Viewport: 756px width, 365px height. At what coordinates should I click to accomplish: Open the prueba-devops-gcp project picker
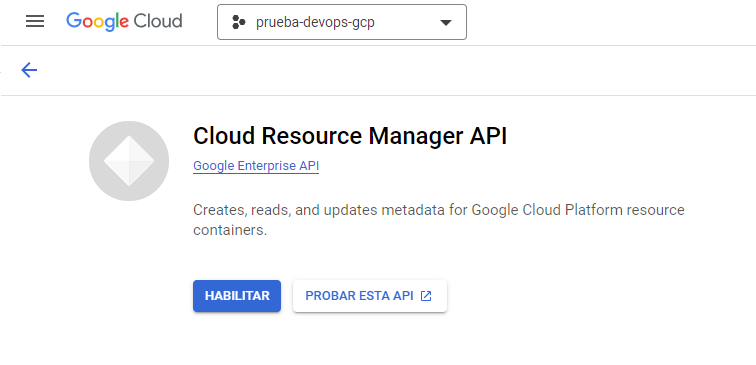coord(342,22)
